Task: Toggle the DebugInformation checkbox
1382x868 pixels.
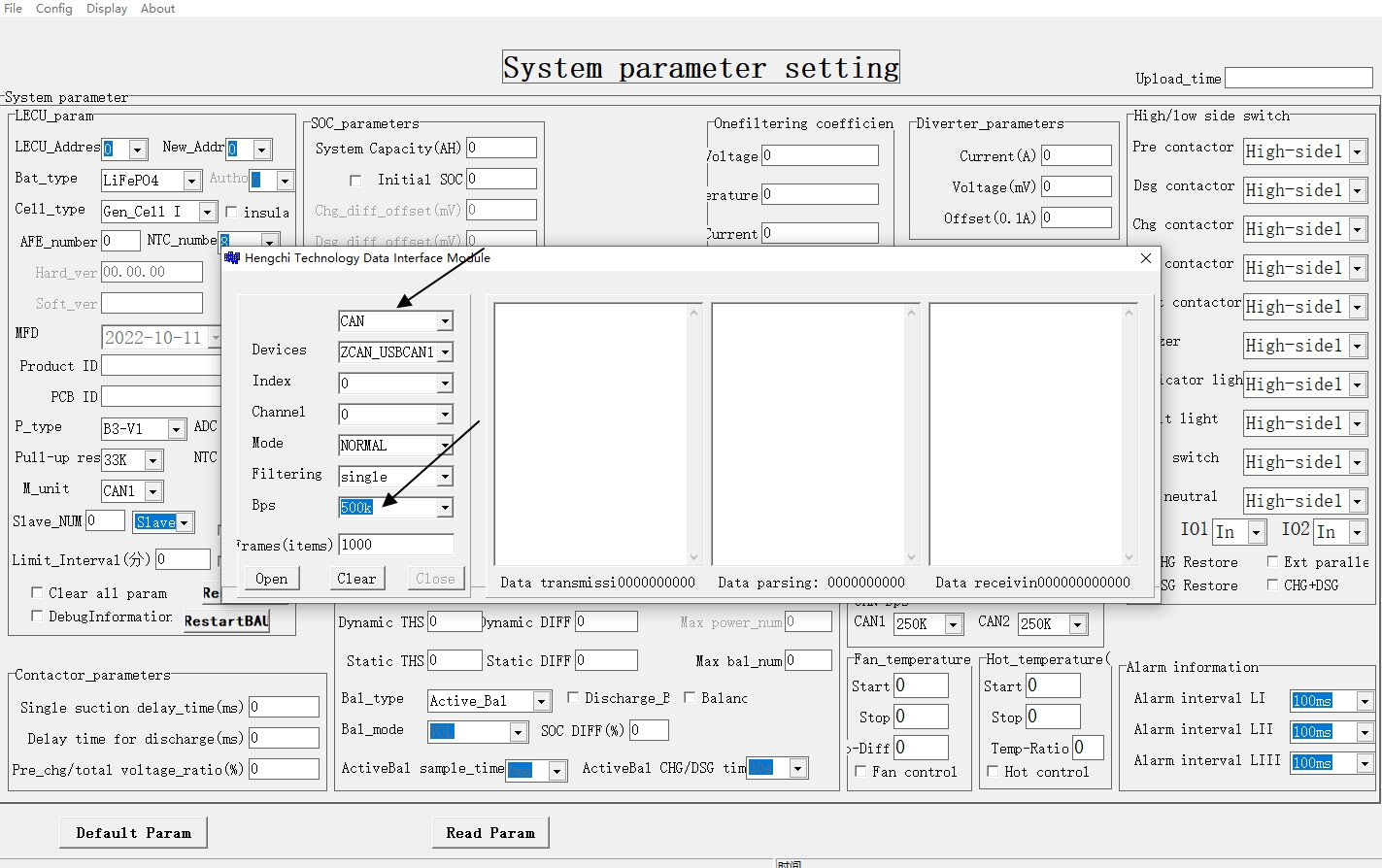Action: (37, 616)
